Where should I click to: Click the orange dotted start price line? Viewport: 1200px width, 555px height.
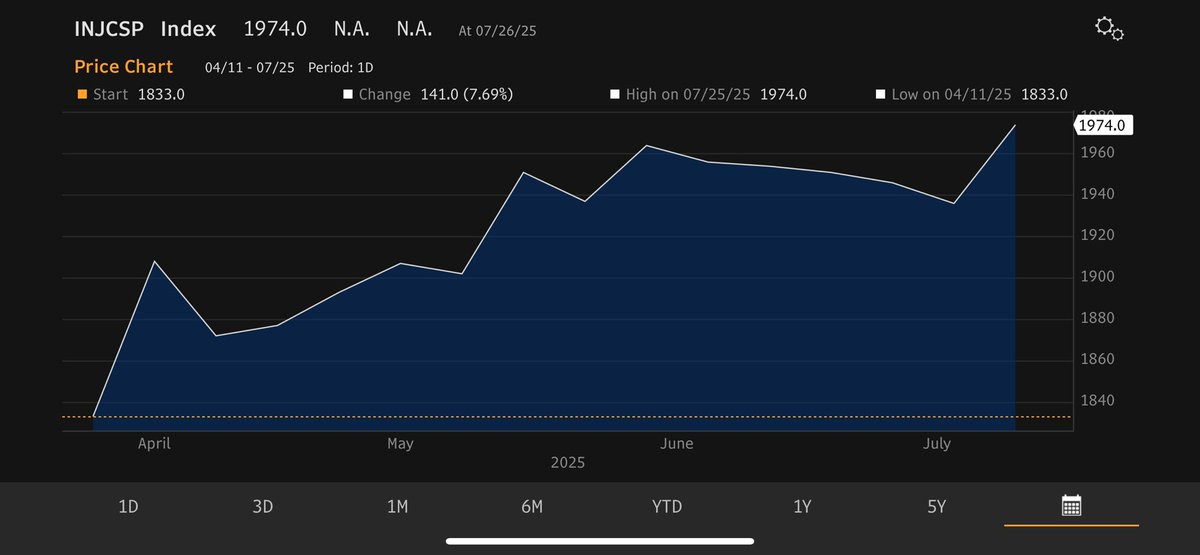tap(567, 417)
